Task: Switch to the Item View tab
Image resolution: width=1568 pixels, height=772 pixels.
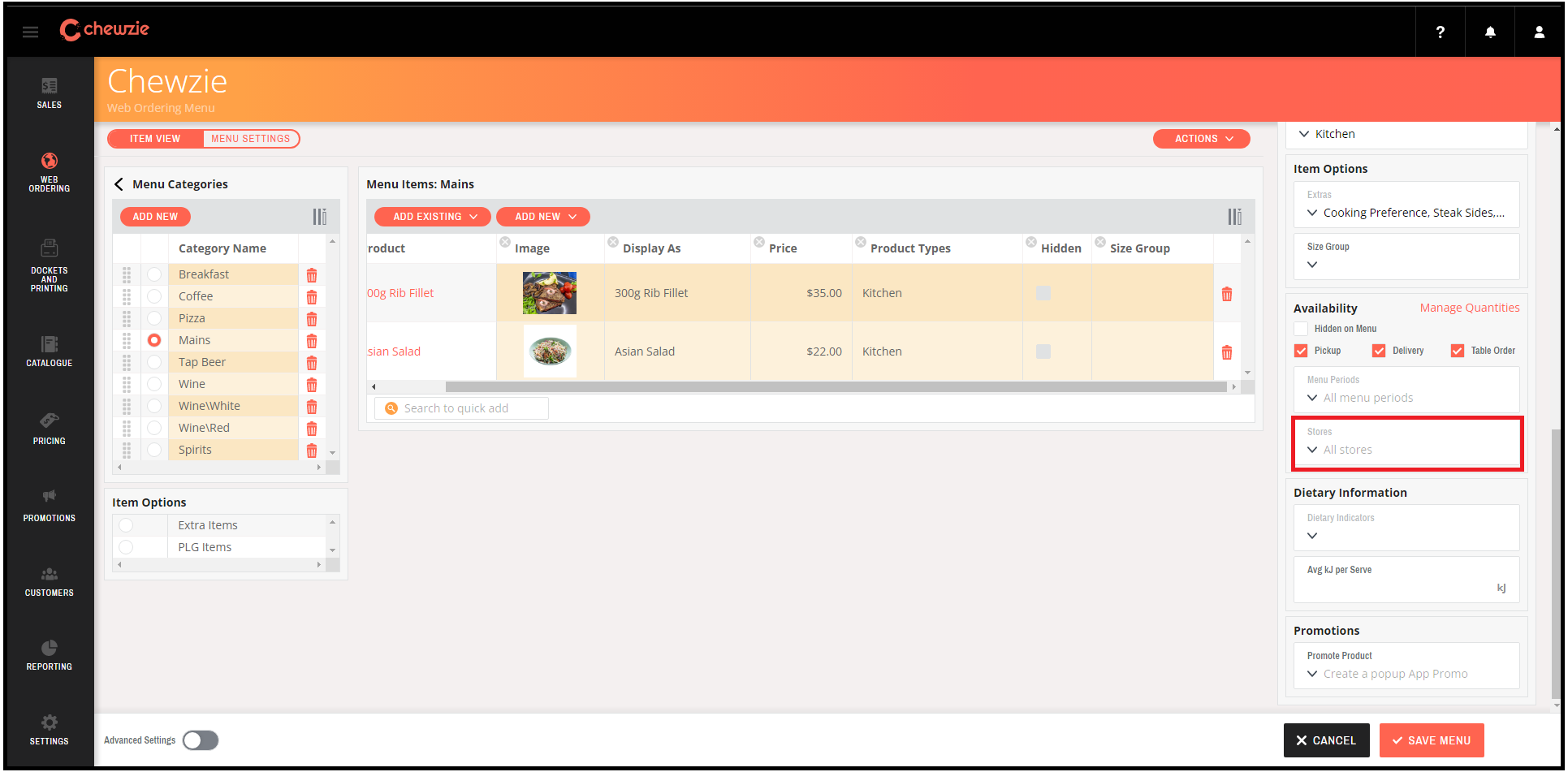Action: click(x=155, y=139)
